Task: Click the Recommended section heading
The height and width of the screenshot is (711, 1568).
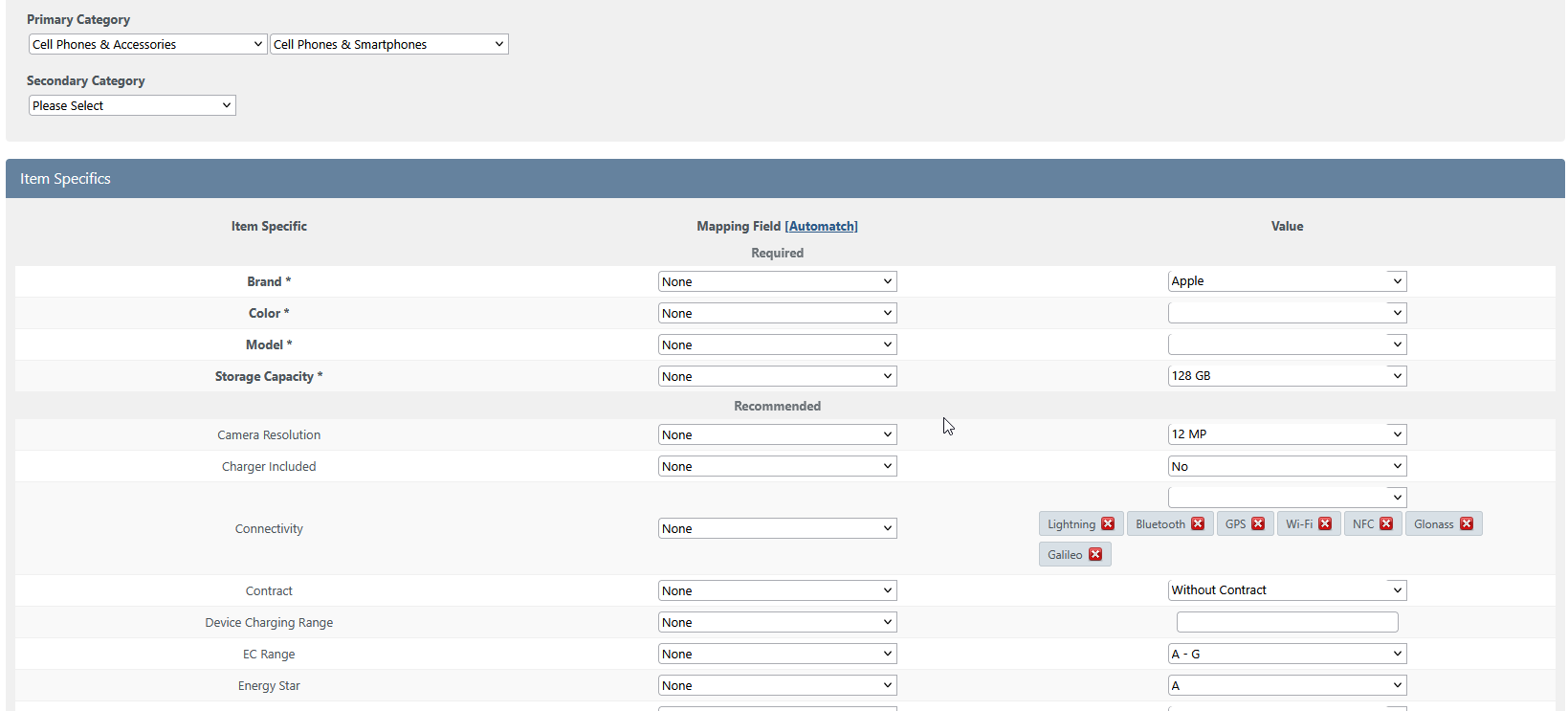Action: tap(777, 406)
